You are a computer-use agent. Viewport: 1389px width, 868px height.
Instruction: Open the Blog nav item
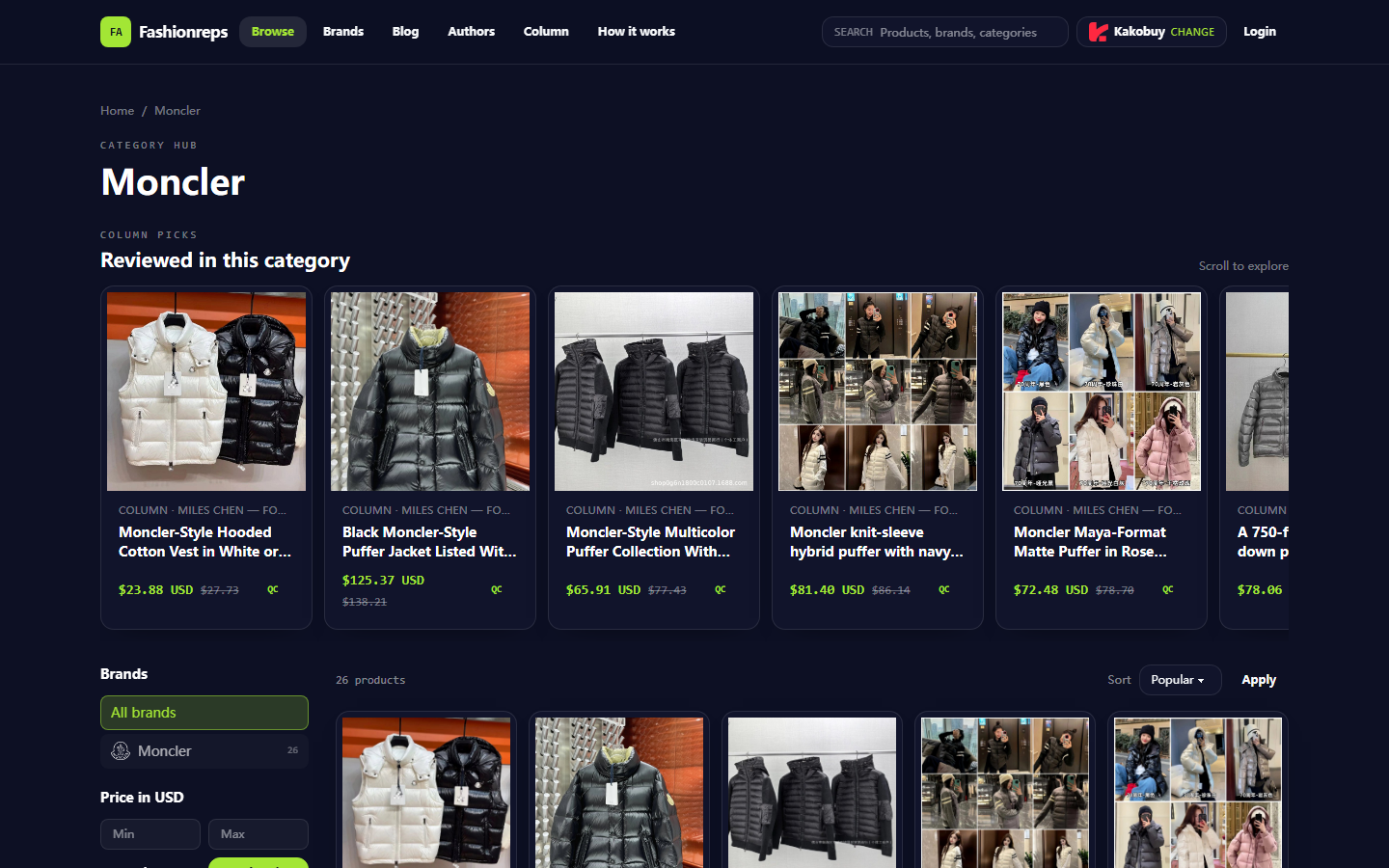pyautogui.click(x=405, y=32)
